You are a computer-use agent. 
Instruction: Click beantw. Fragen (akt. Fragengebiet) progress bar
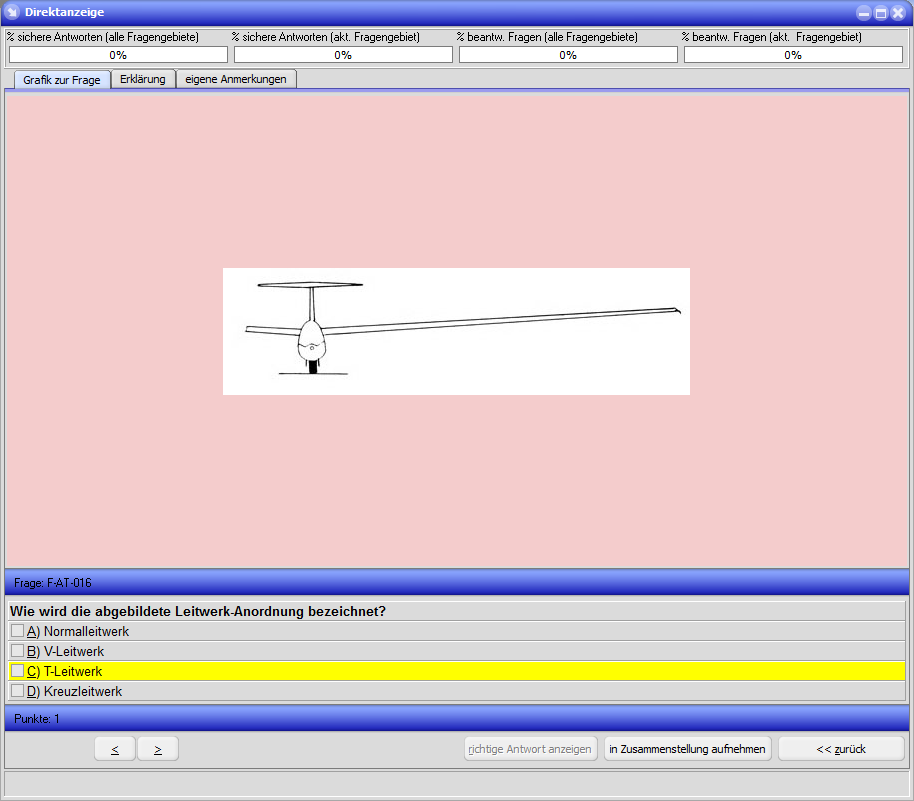coord(793,55)
